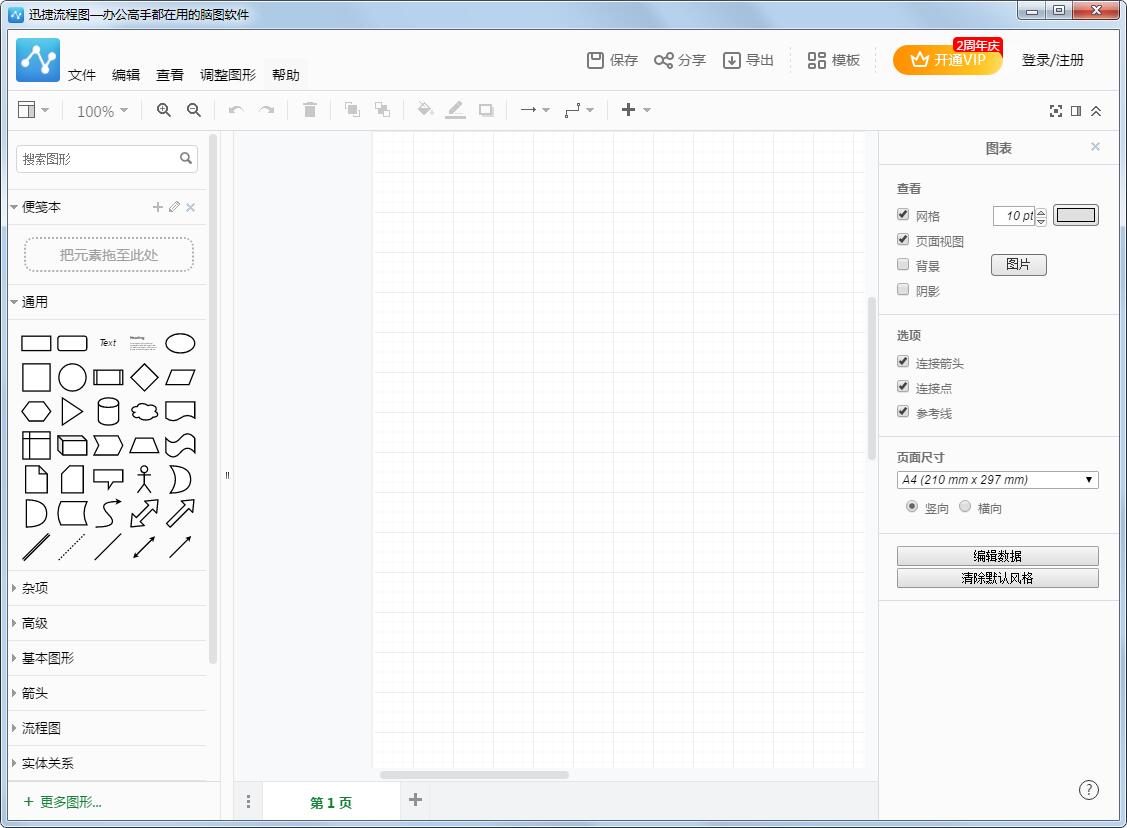
Task: Select the 竖向 orientation radio
Action: 912,507
